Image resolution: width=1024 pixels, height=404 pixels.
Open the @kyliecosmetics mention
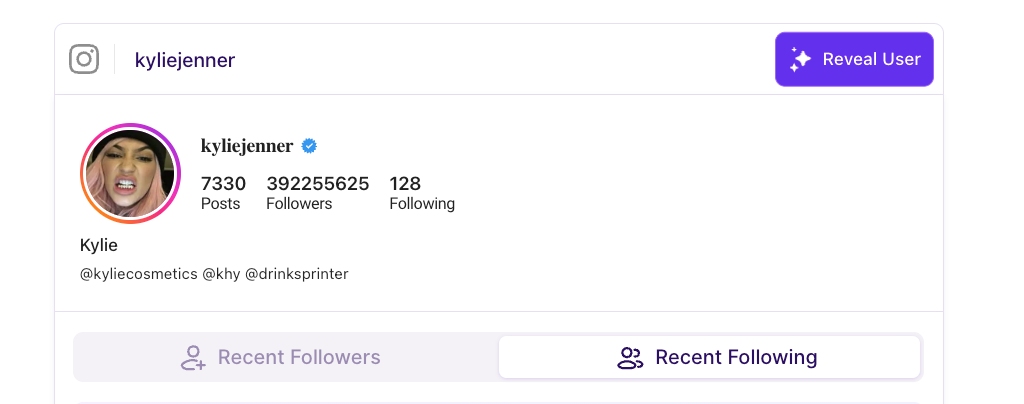point(138,273)
